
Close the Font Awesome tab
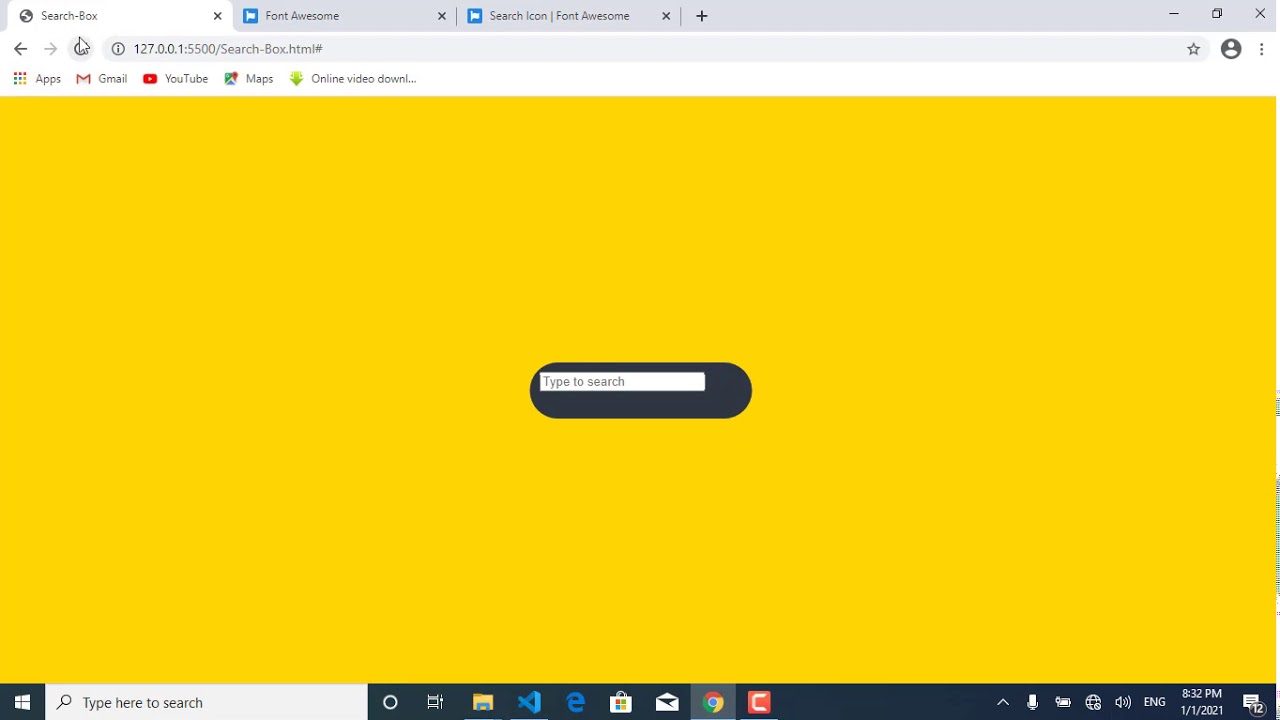(441, 16)
